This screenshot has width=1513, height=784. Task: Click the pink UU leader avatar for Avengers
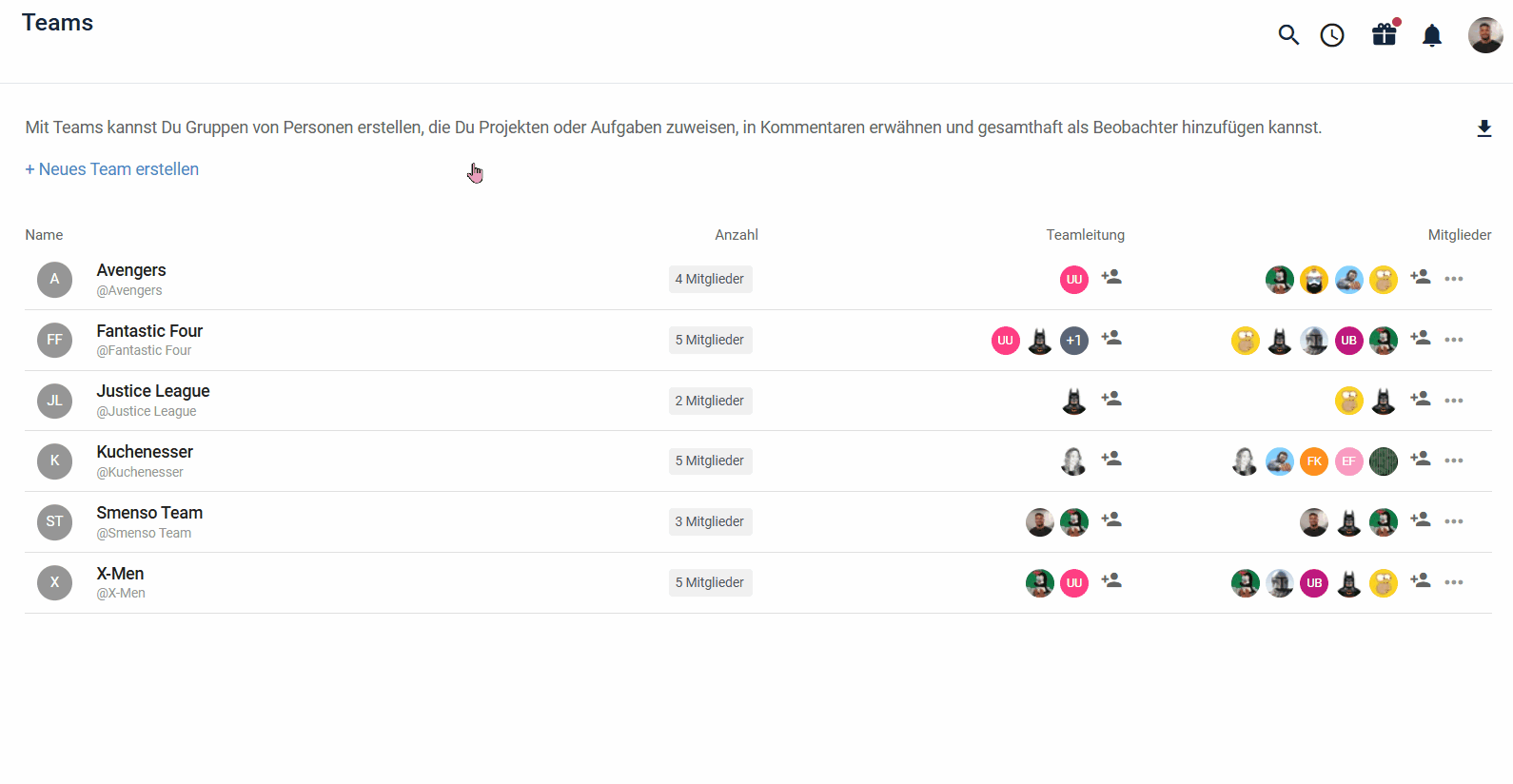(1074, 280)
